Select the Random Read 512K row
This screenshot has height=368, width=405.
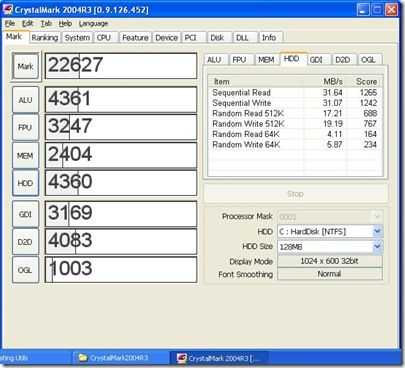point(295,113)
